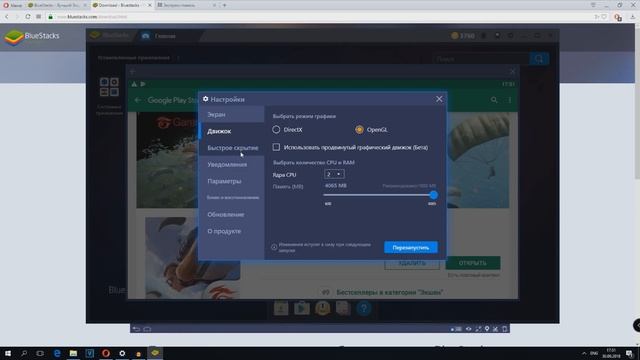Open the BlueStacks taskbar icon

[155, 353]
